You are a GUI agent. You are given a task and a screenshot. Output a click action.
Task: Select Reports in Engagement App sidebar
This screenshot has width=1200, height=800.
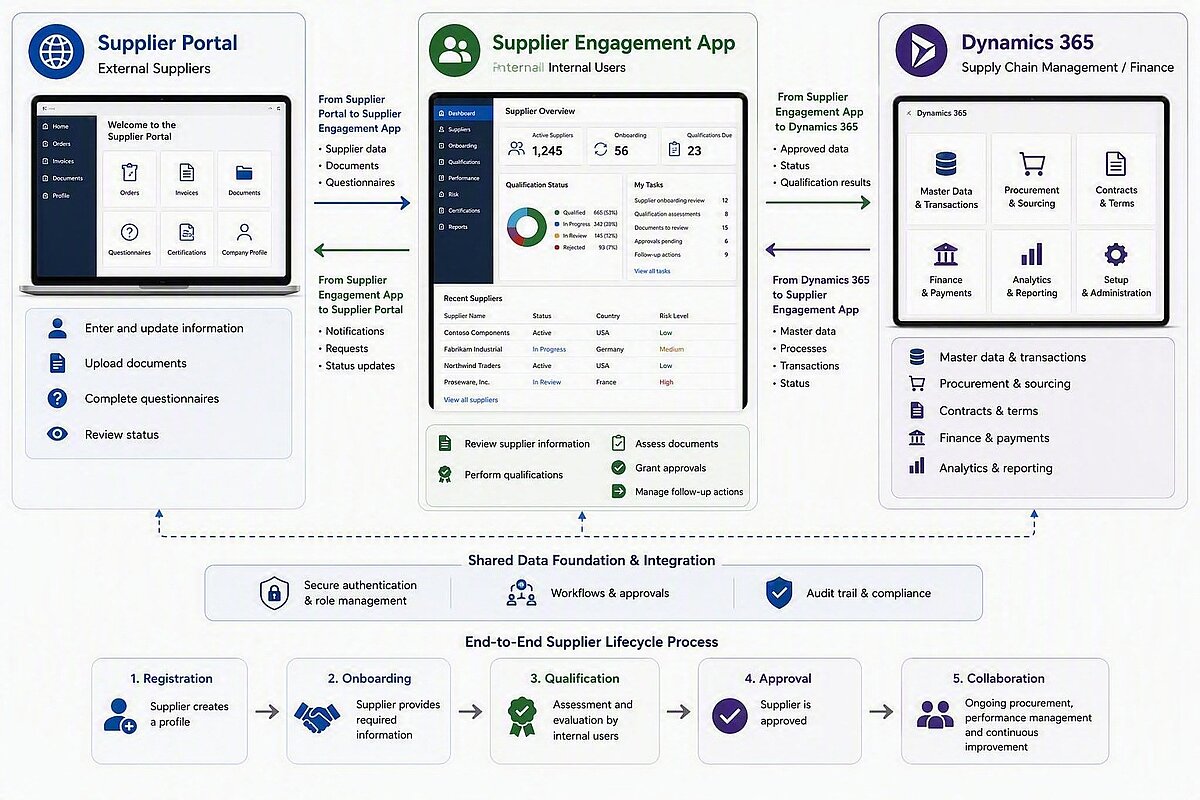point(463,227)
